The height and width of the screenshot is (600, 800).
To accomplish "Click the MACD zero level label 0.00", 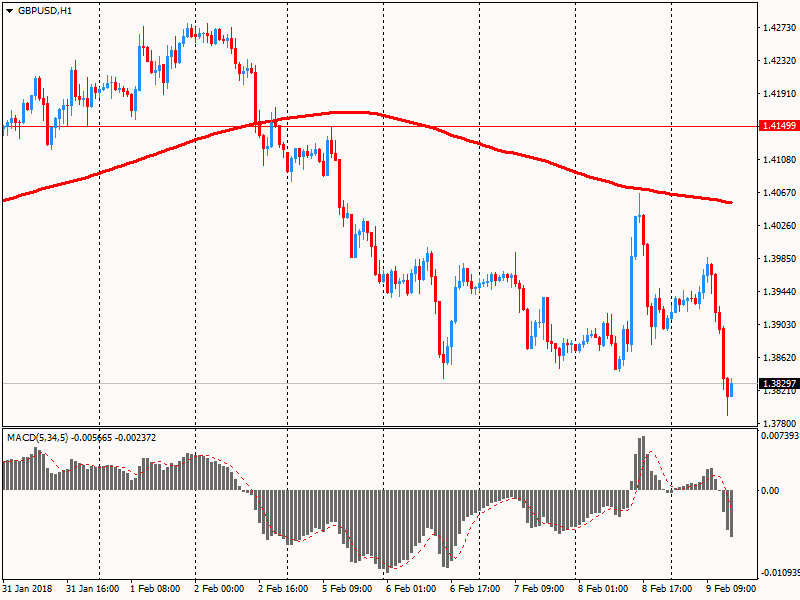I will (x=770, y=491).
